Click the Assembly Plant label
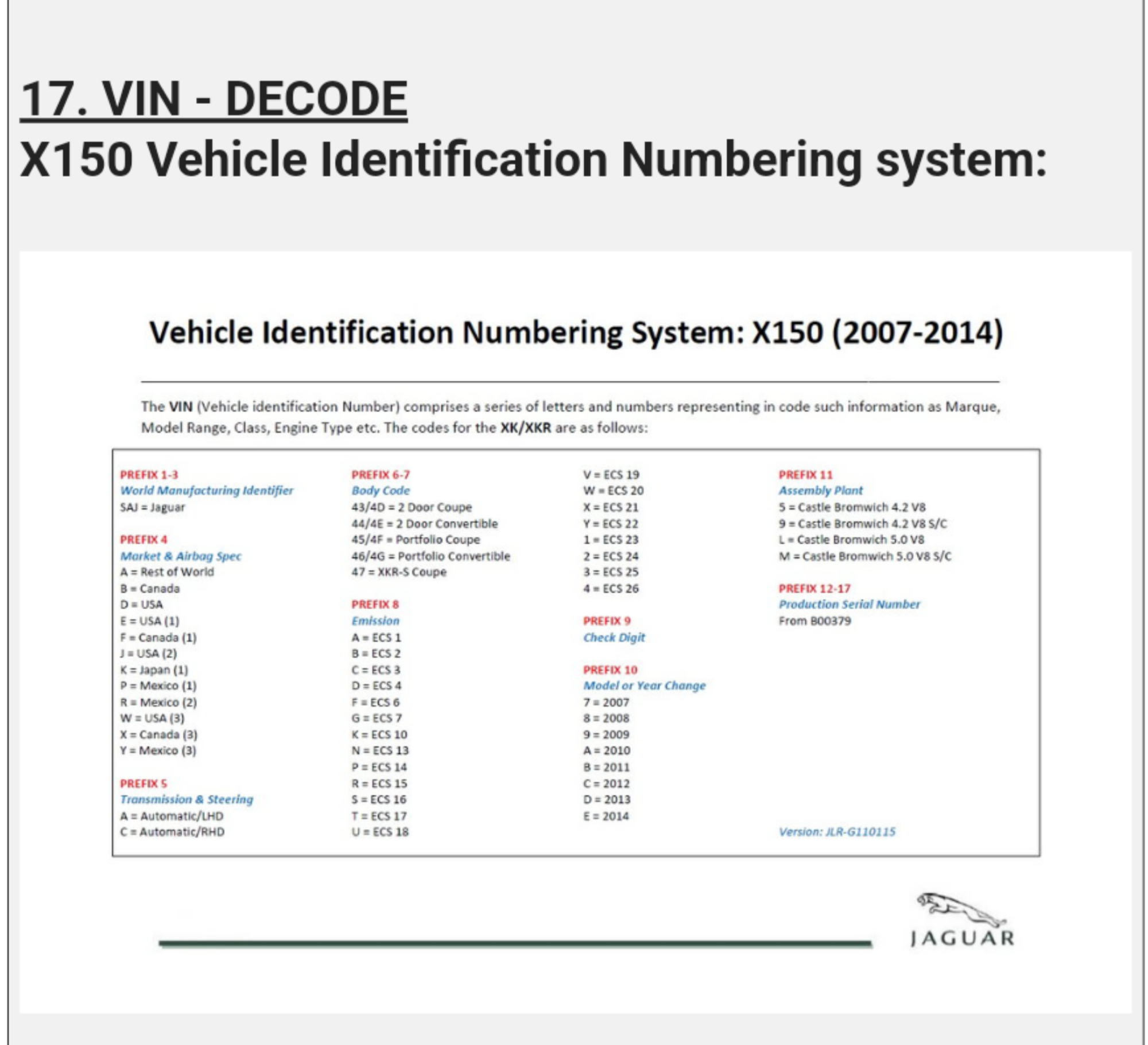The height and width of the screenshot is (1045, 1148). click(820, 491)
